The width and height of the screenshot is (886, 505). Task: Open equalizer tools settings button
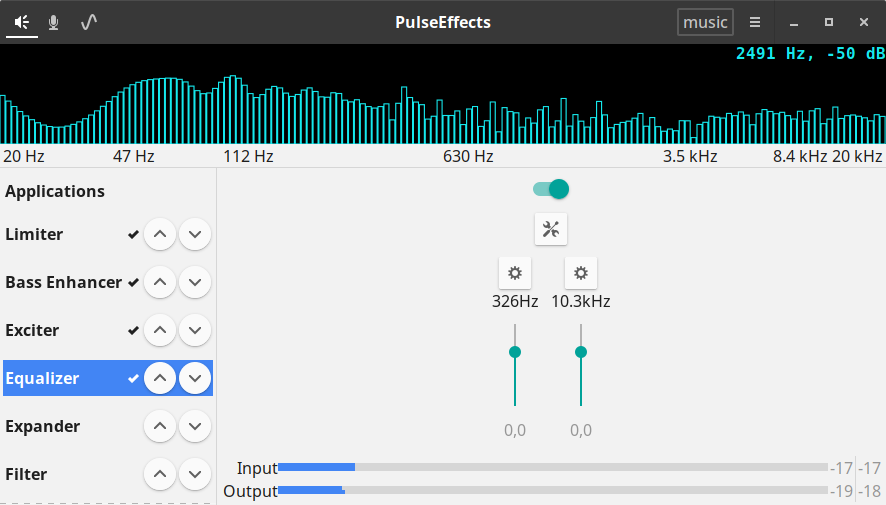pyautogui.click(x=551, y=229)
